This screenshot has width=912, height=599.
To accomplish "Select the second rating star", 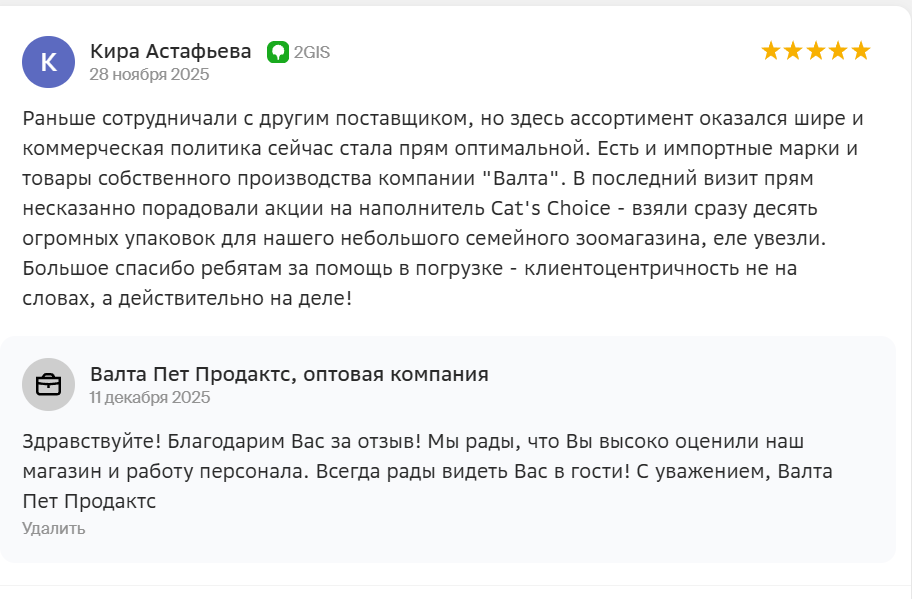I will coord(793,51).
